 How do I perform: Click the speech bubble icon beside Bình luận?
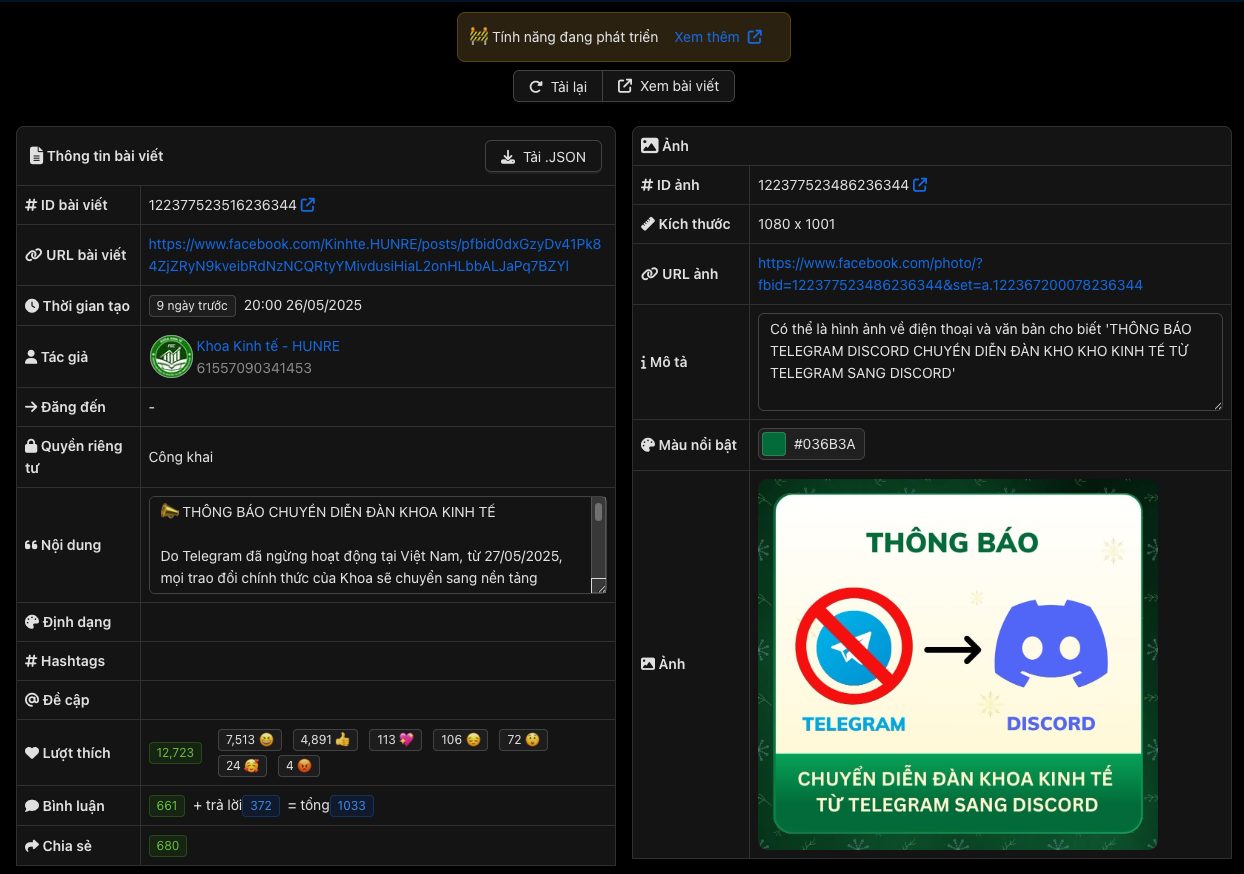coord(32,806)
